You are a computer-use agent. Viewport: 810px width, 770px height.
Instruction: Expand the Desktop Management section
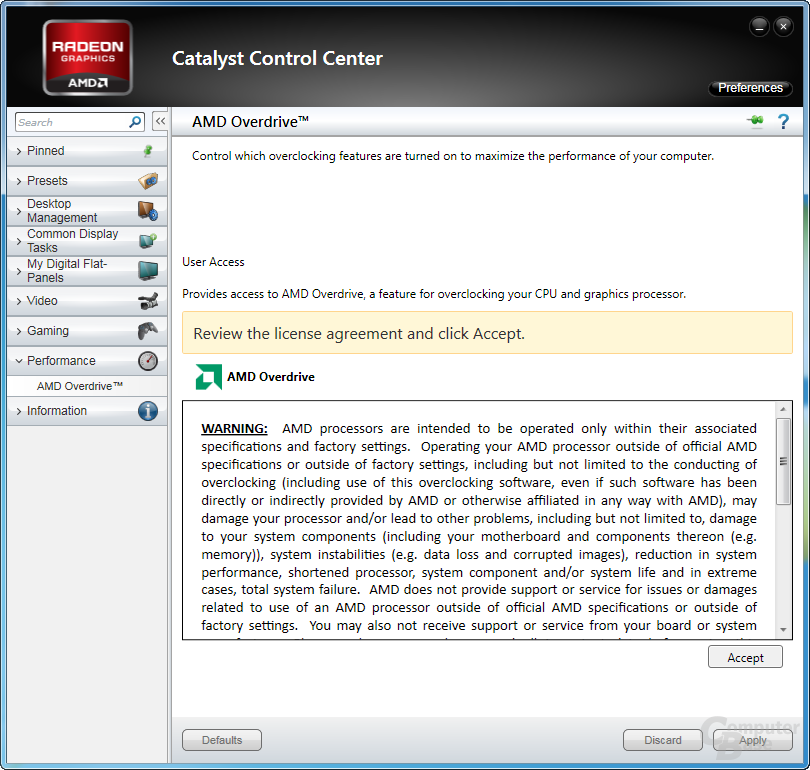pos(87,211)
